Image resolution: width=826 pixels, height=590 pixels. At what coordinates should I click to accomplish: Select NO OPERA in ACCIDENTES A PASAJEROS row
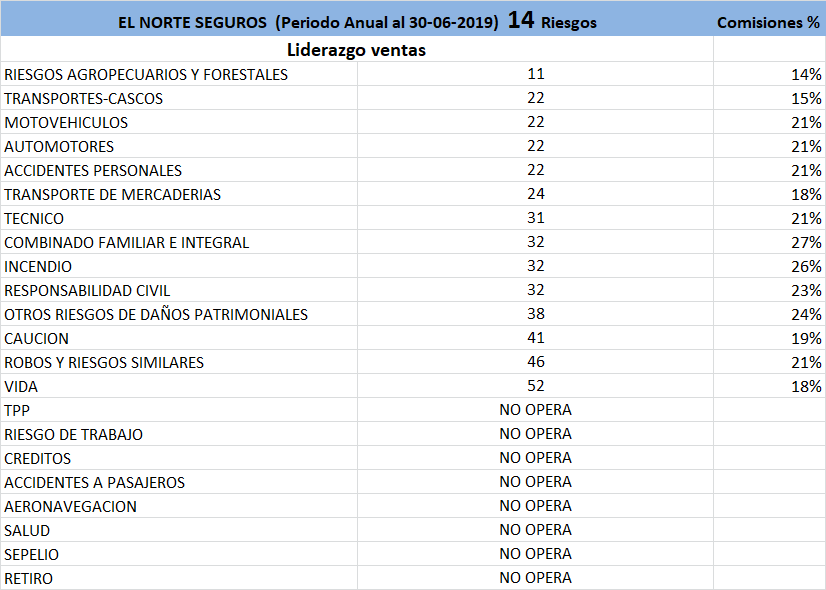(x=536, y=482)
